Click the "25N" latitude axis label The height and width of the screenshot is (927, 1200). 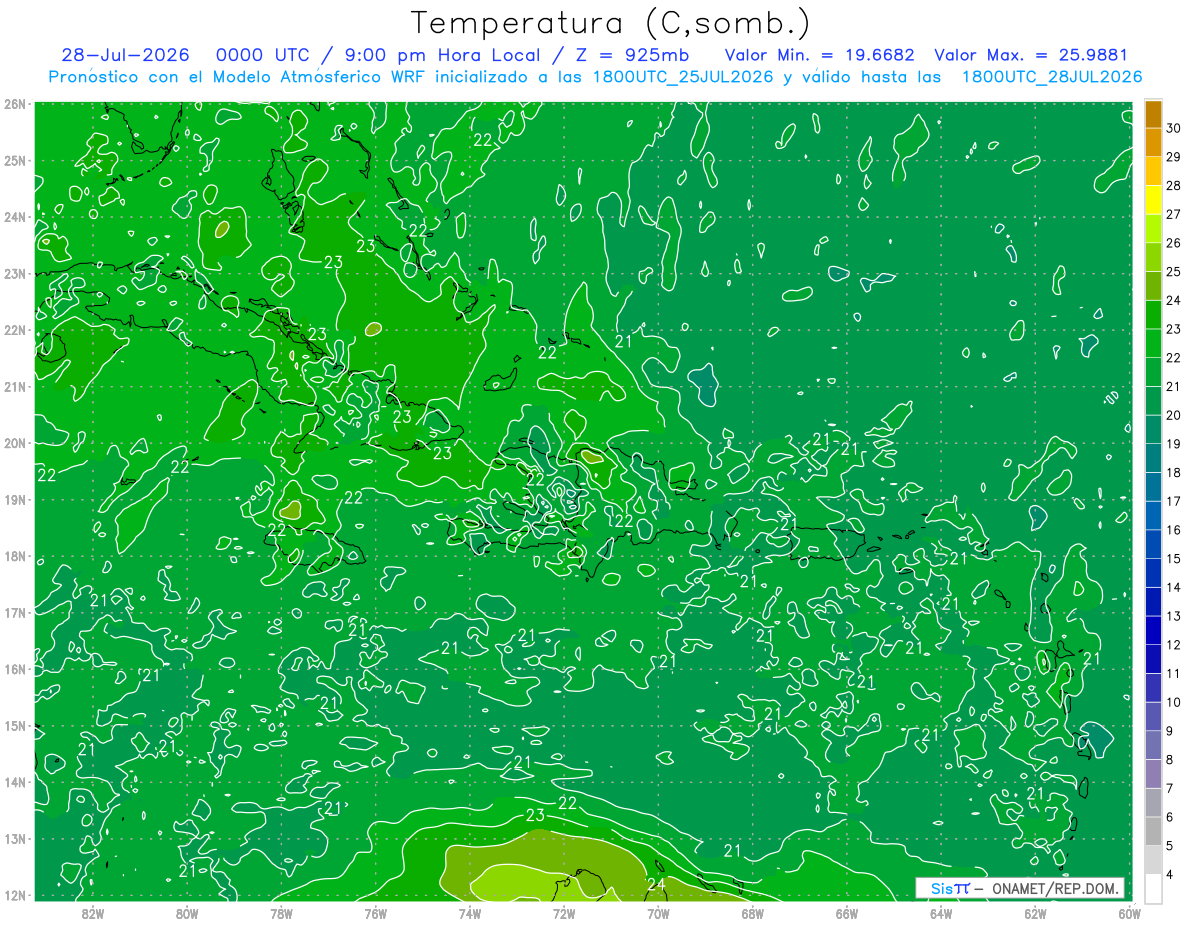pyautogui.click(x=15, y=161)
